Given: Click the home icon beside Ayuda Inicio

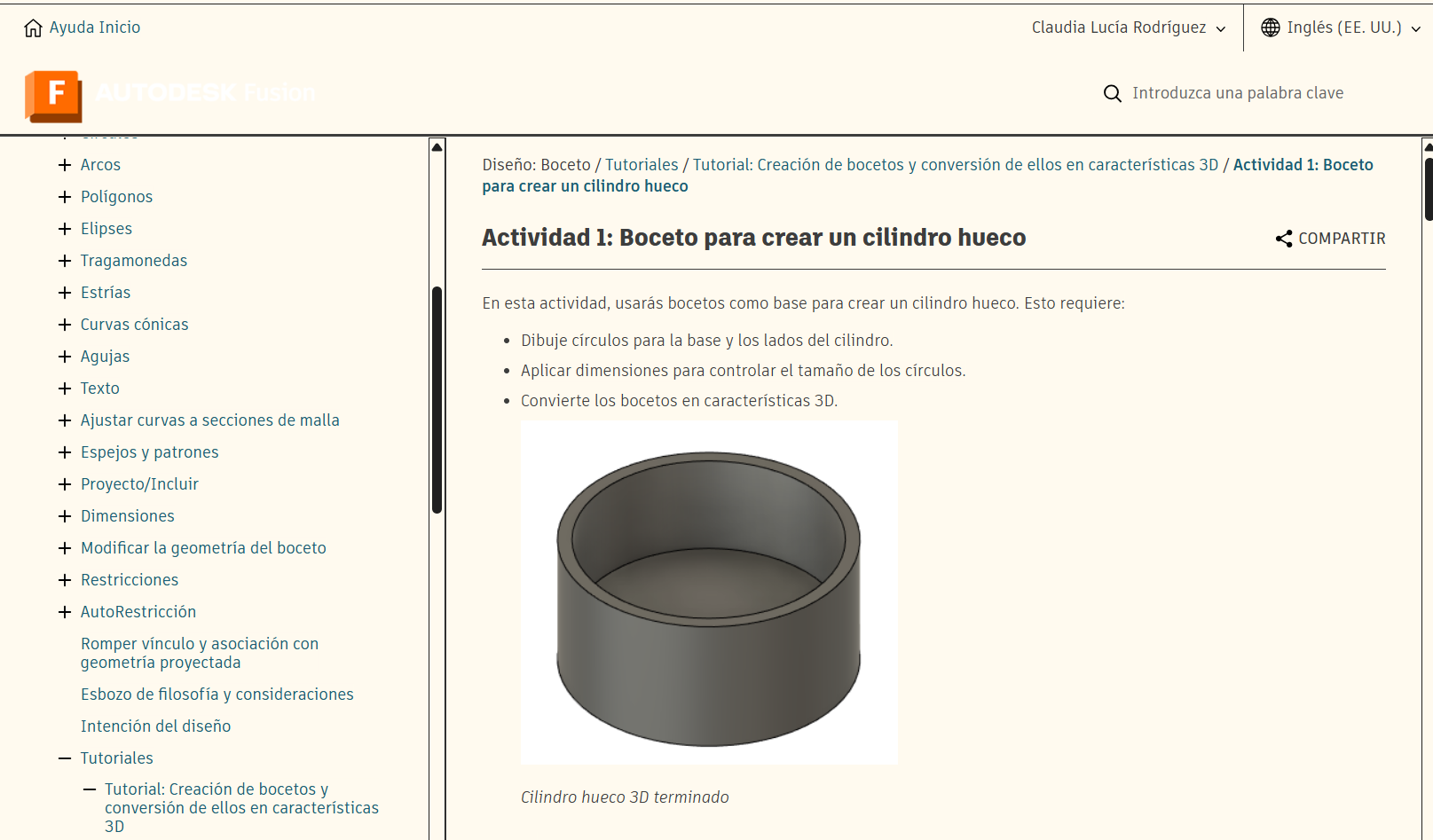Looking at the screenshot, I should 33,28.
